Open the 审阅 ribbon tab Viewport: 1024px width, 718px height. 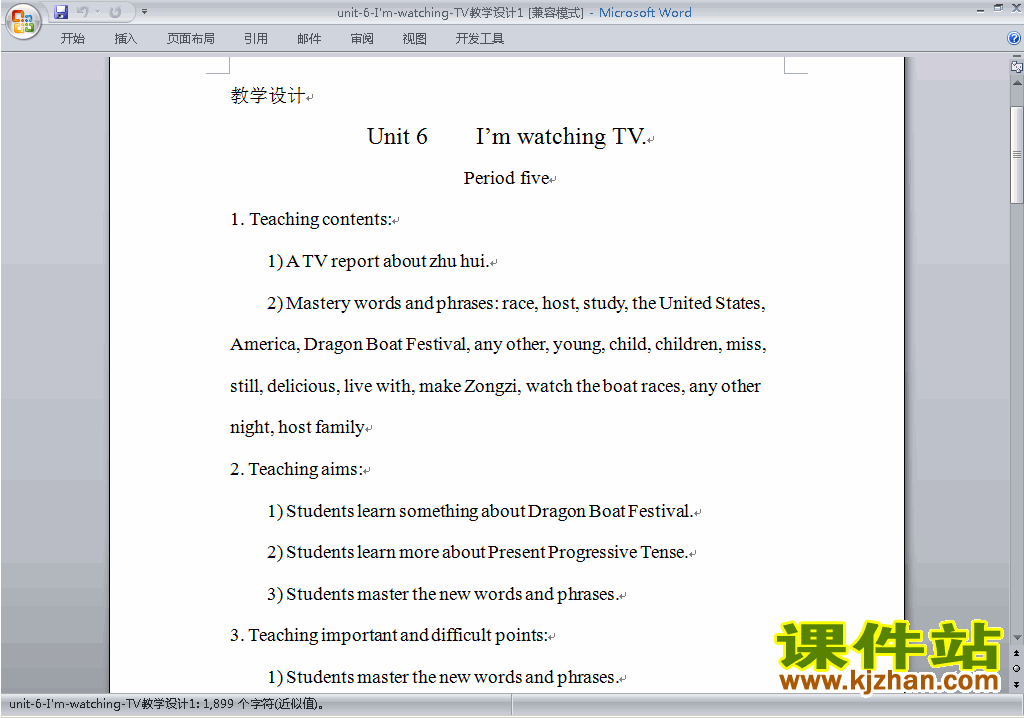(362, 39)
